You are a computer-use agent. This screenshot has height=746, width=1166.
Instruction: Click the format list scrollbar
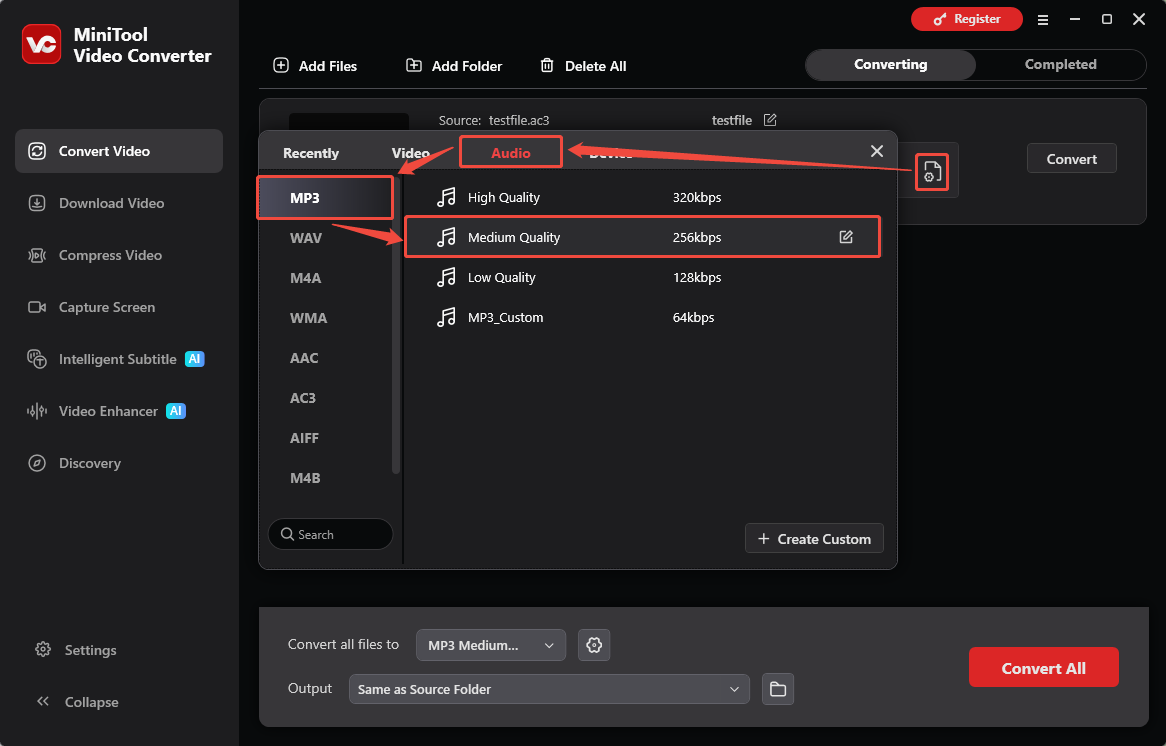(396, 327)
